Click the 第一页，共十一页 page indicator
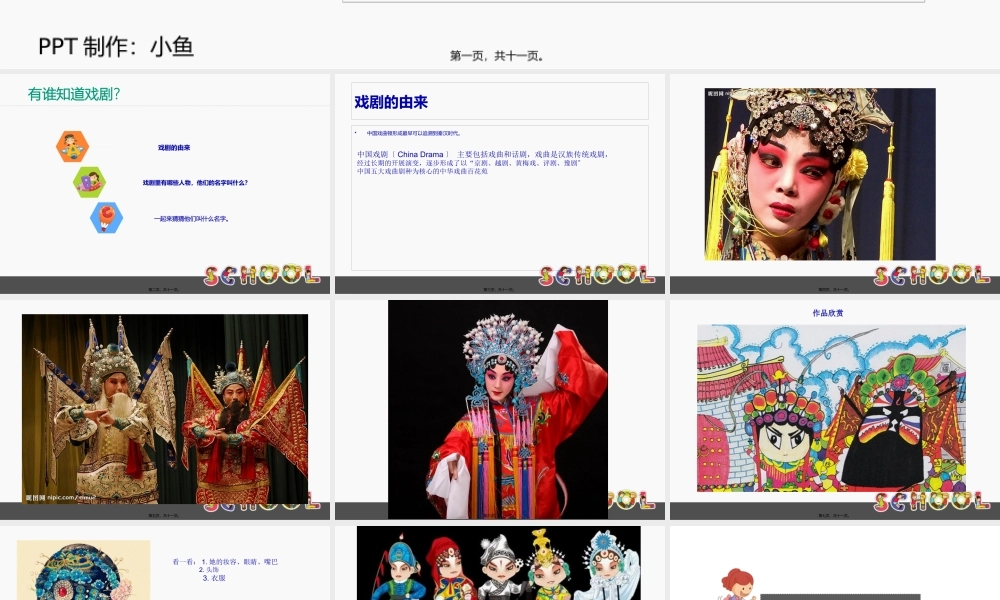The width and height of the screenshot is (1000, 600). 493,56
